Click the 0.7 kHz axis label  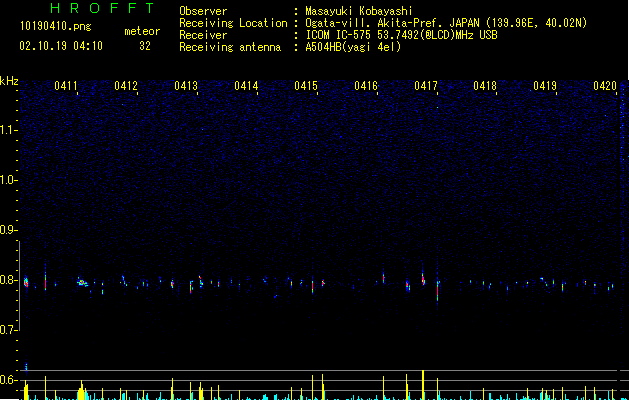[x=9, y=330]
